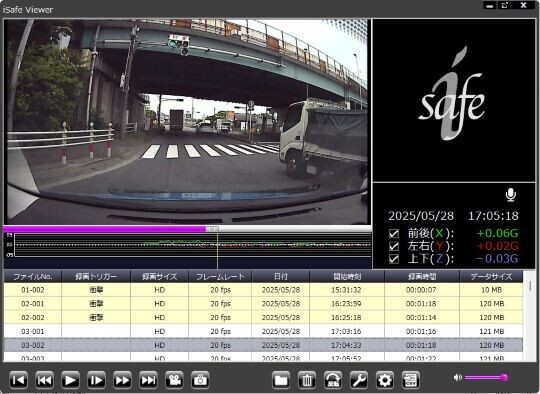Click start time 16:25:18 cell

tap(346, 318)
